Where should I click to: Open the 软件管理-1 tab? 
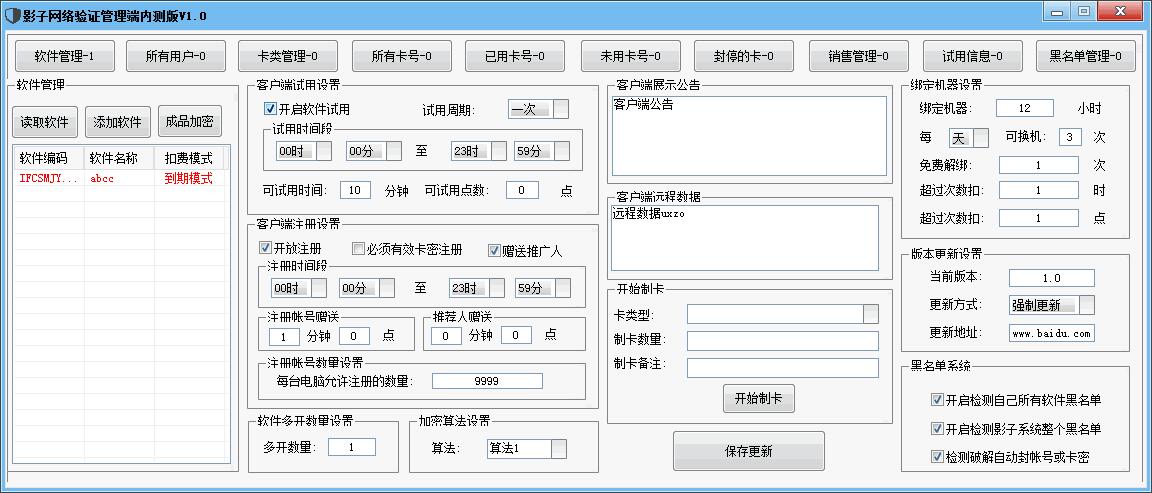(64, 57)
